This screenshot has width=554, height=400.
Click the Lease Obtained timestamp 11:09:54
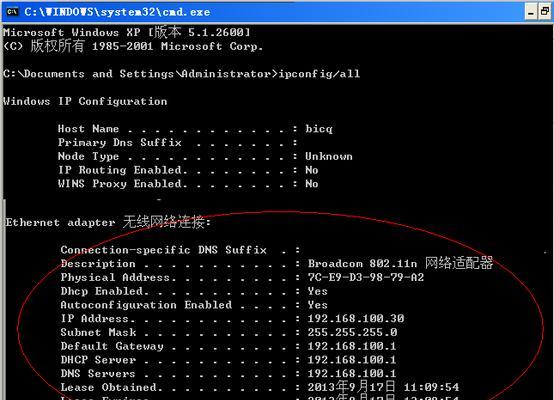click(x=431, y=387)
